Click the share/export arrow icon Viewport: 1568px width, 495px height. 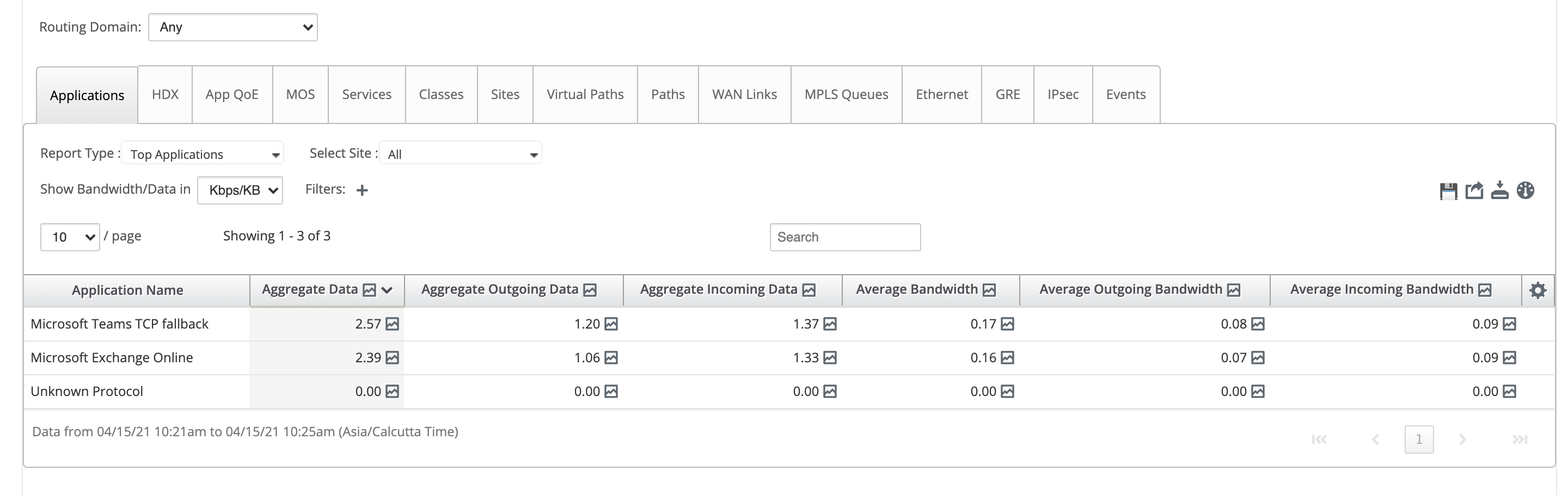tap(1474, 191)
